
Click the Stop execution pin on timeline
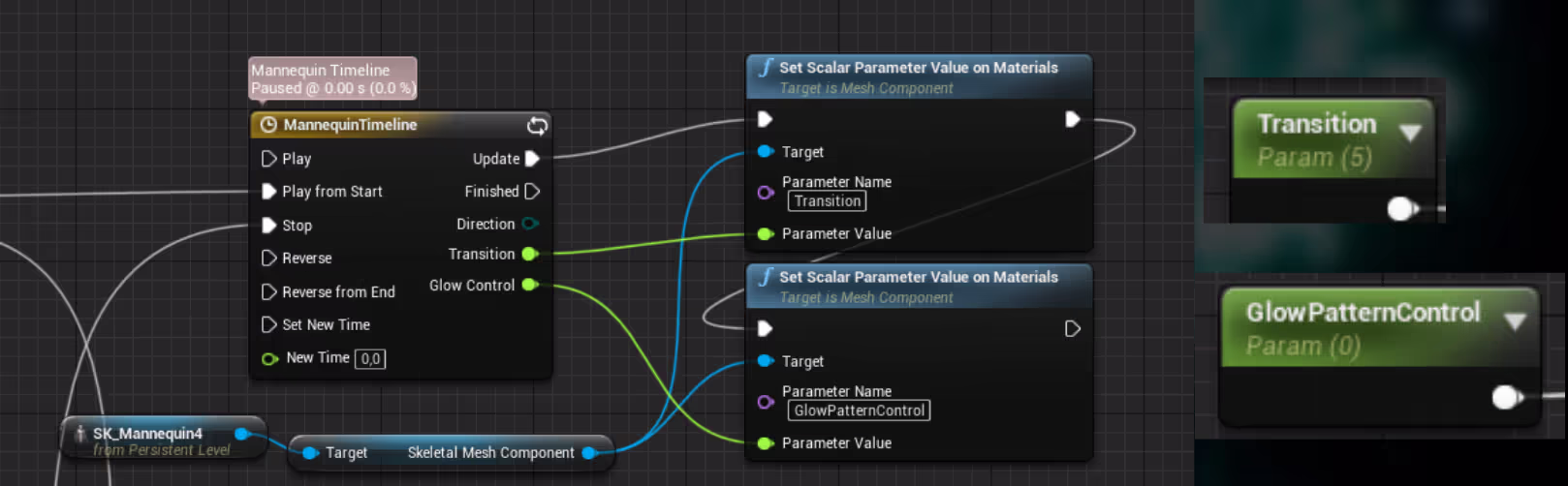[269, 226]
